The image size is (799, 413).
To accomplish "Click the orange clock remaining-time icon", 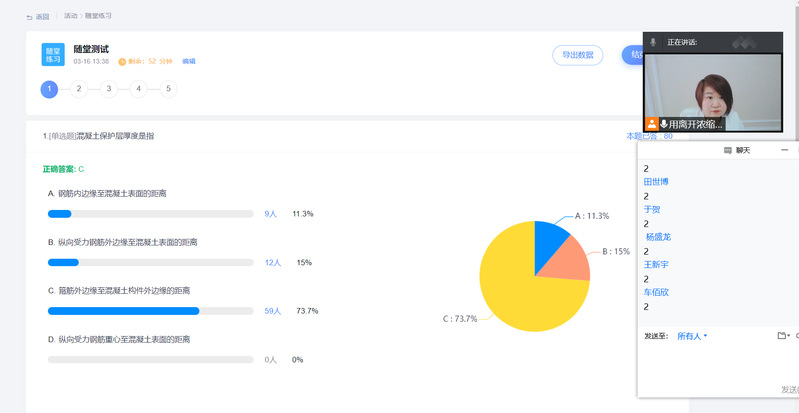I will pos(122,62).
